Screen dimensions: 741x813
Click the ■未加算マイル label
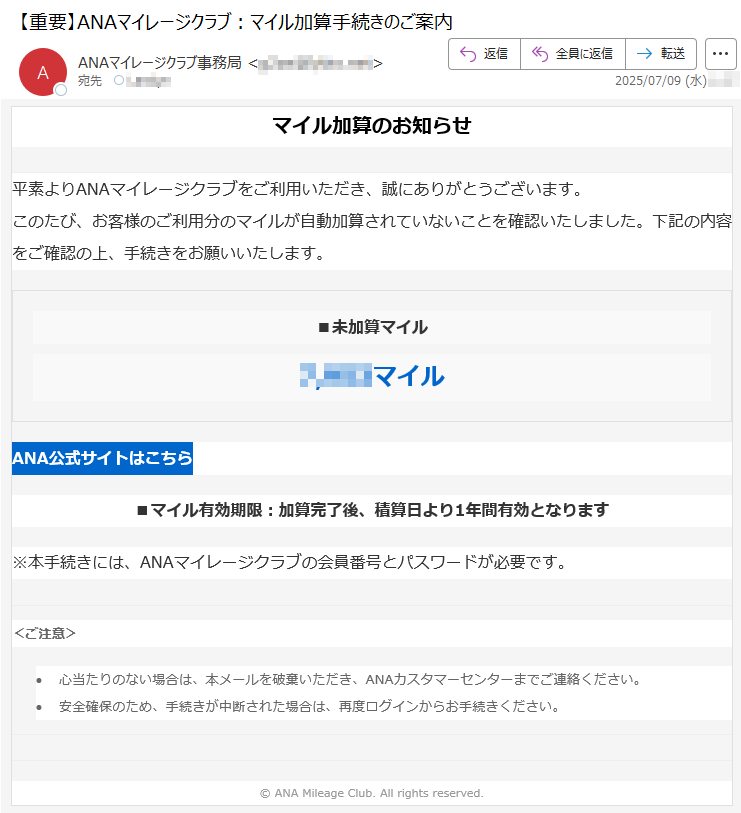tap(373, 327)
